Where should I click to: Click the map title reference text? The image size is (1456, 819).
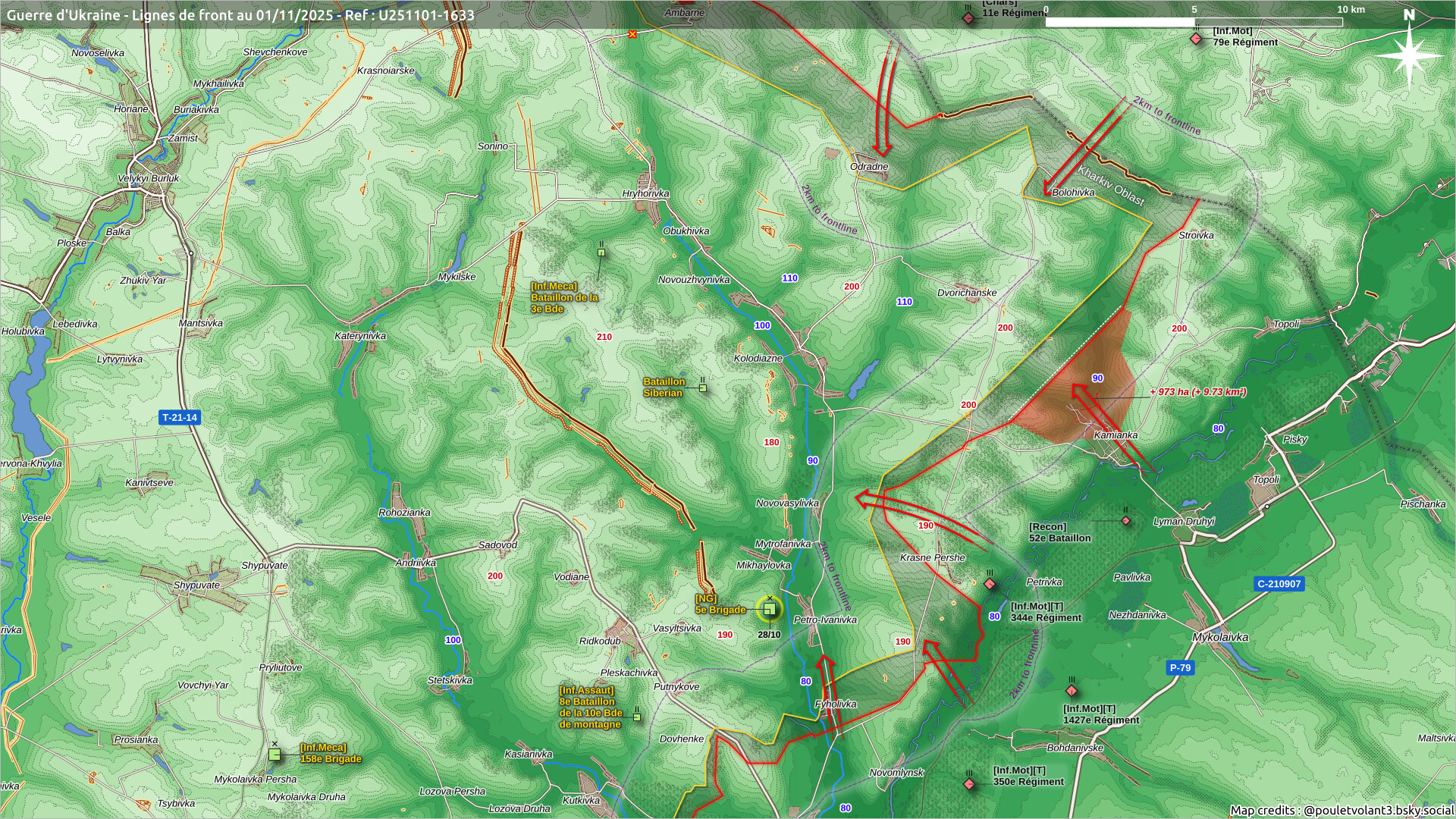240,15
